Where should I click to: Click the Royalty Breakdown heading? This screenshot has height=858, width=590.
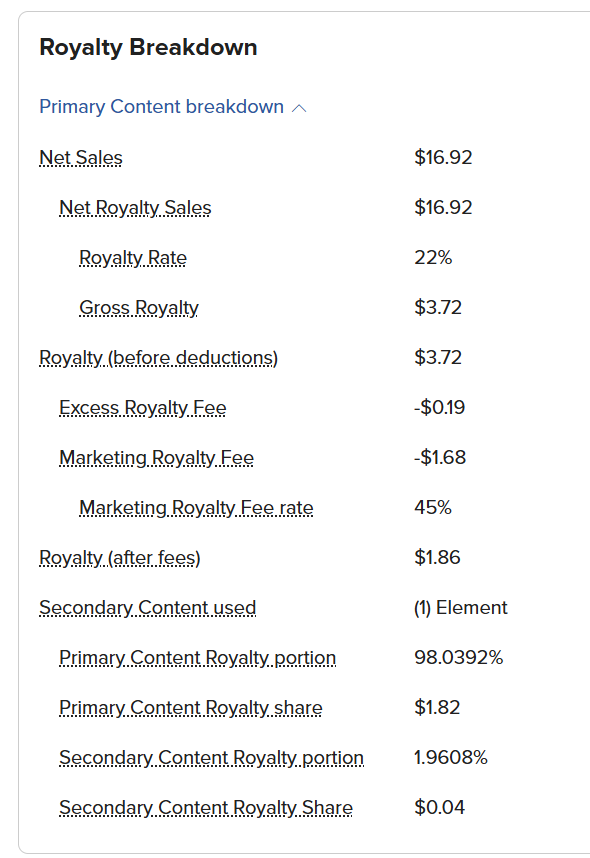point(148,48)
